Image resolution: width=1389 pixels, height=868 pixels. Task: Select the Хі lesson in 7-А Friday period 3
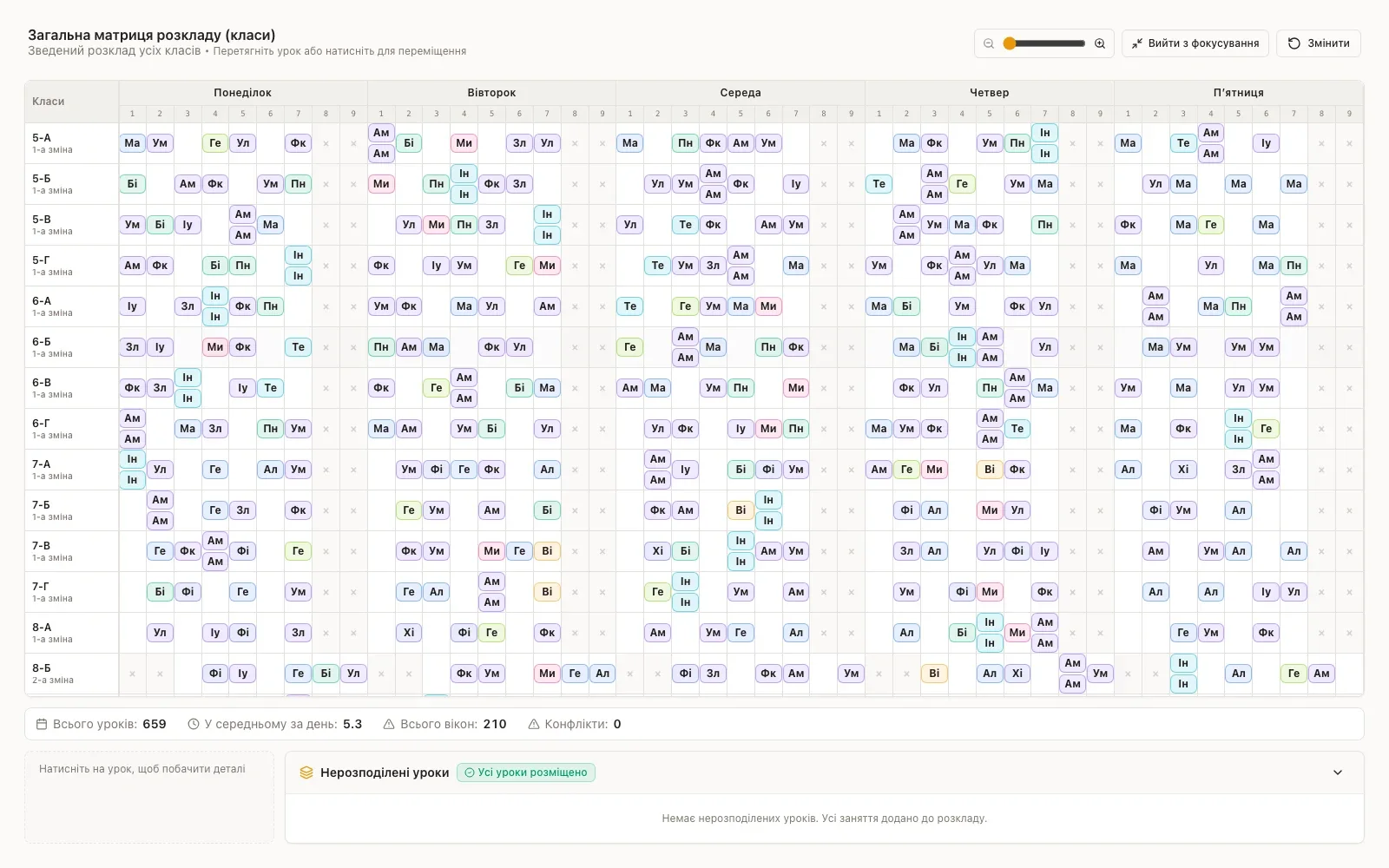tap(1183, 470)
